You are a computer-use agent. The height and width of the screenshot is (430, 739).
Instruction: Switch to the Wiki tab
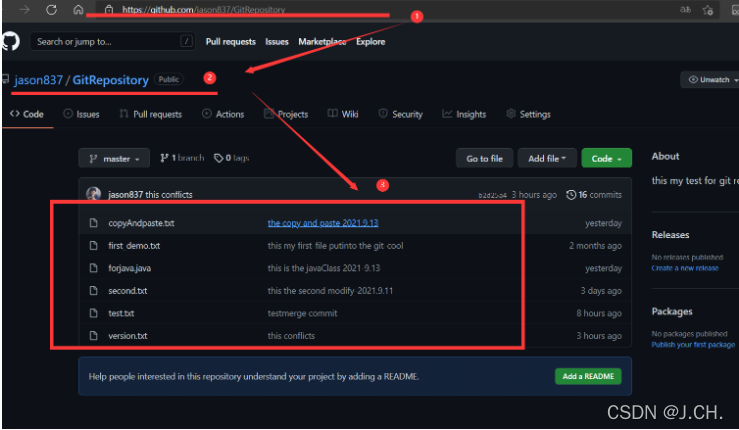[343, 114]
